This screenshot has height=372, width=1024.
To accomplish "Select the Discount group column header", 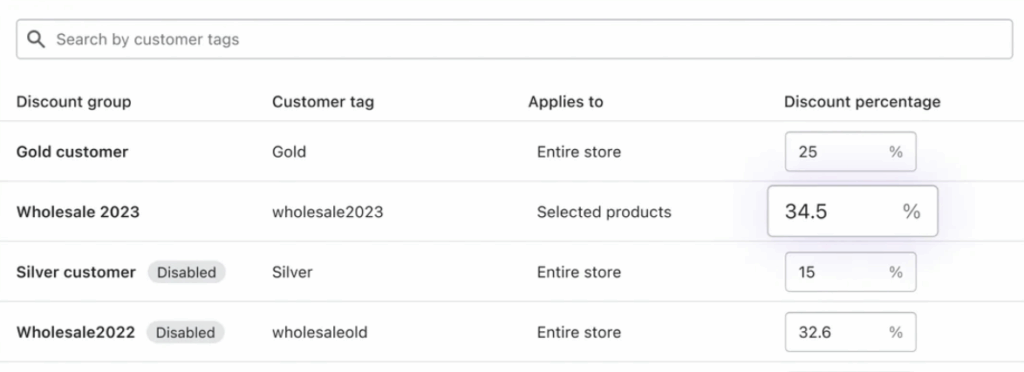I will (74, 102).
